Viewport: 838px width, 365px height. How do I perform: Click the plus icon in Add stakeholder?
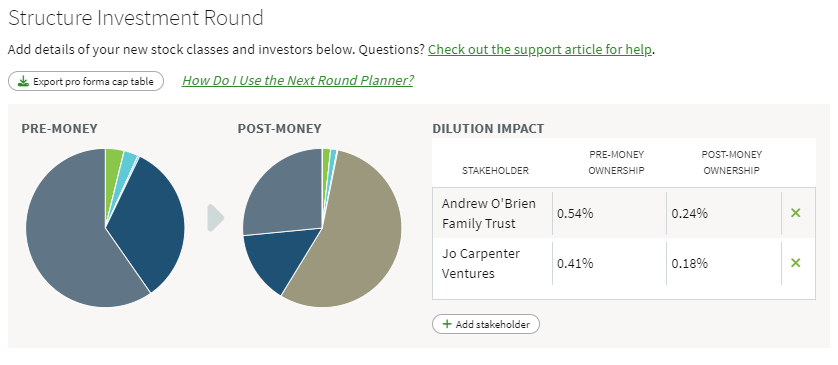(x=447, y=324)
